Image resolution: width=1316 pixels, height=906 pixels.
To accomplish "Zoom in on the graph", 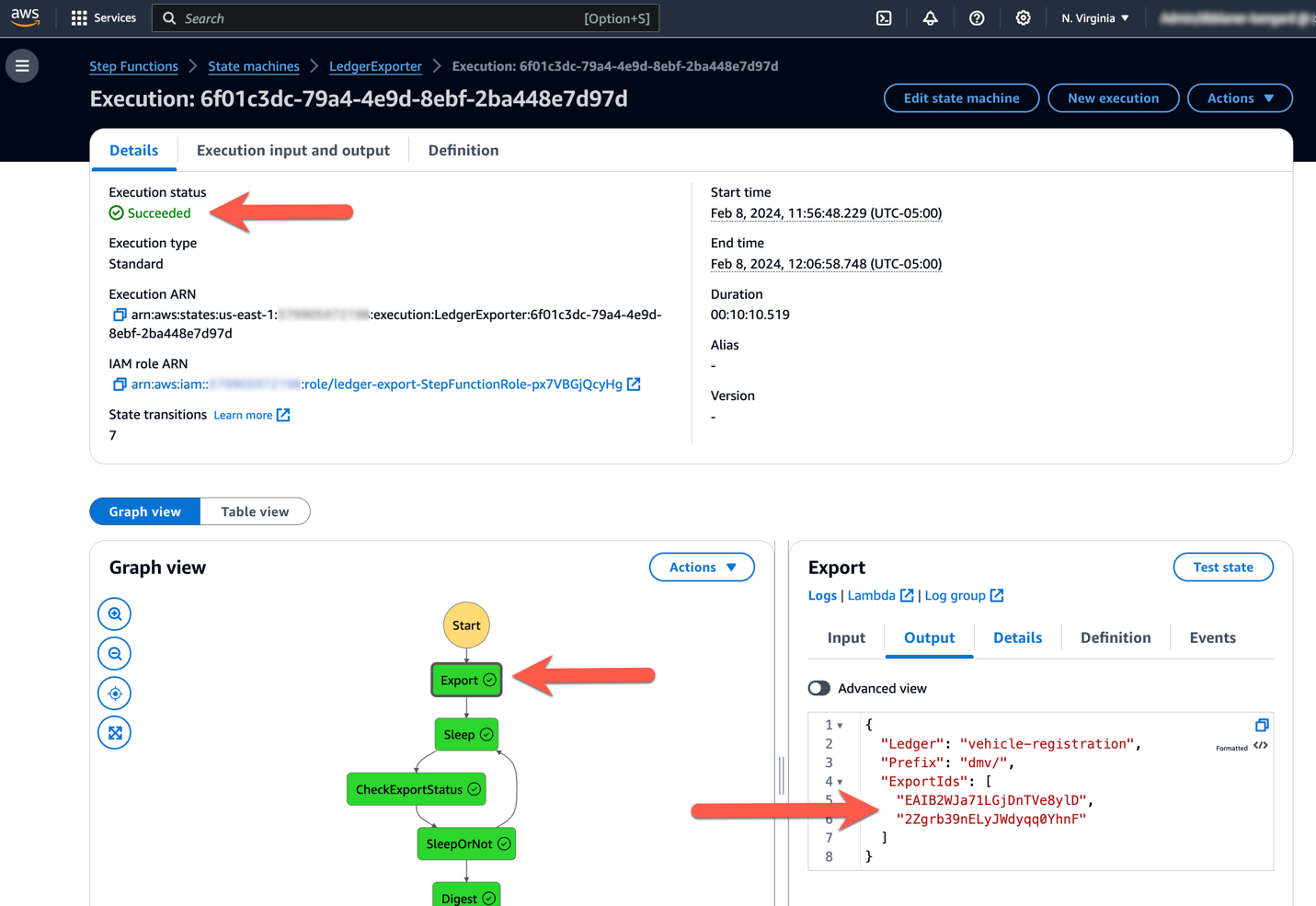I will 115,614.
